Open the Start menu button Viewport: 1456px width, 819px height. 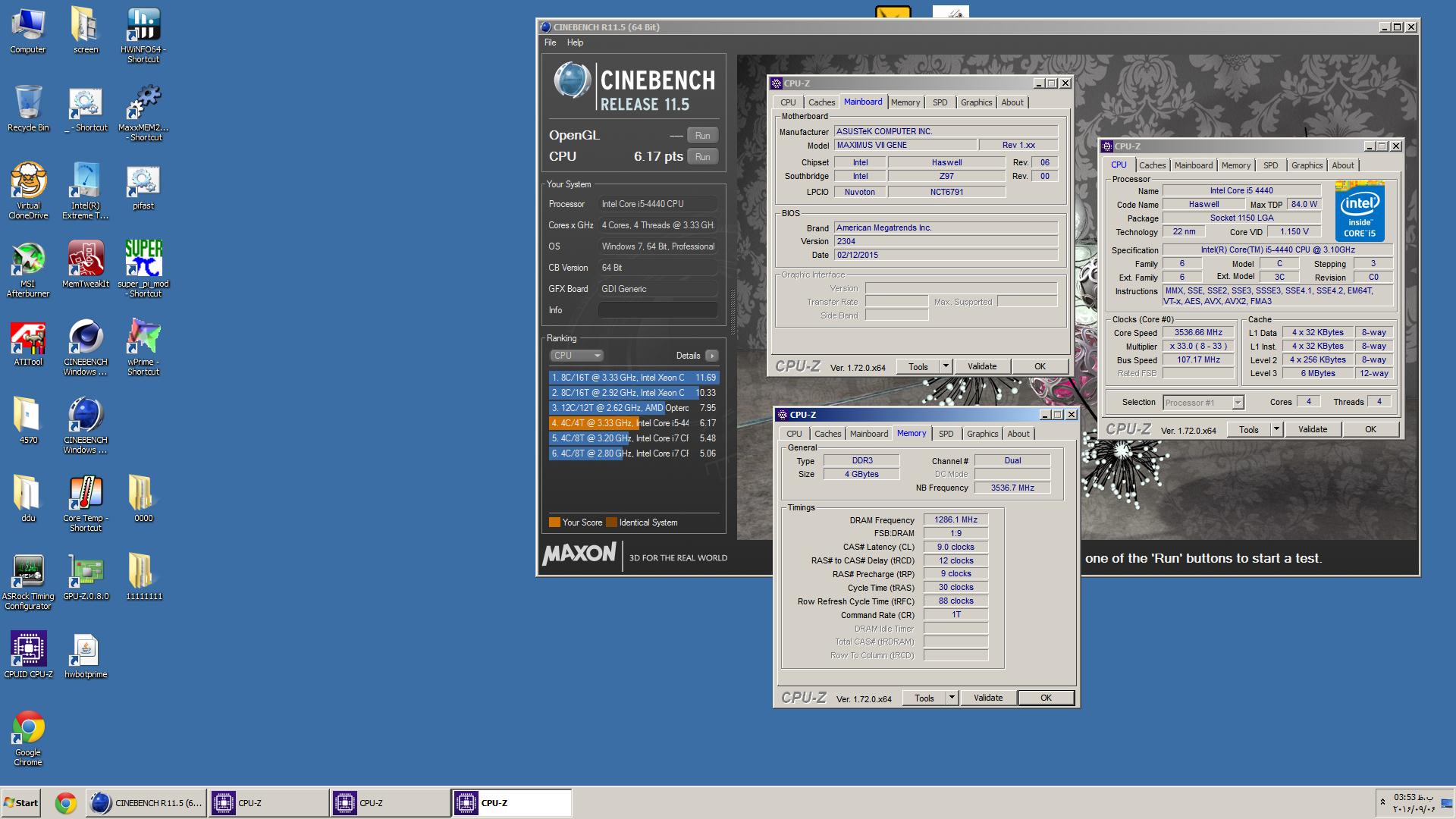[x=20, y=803]
